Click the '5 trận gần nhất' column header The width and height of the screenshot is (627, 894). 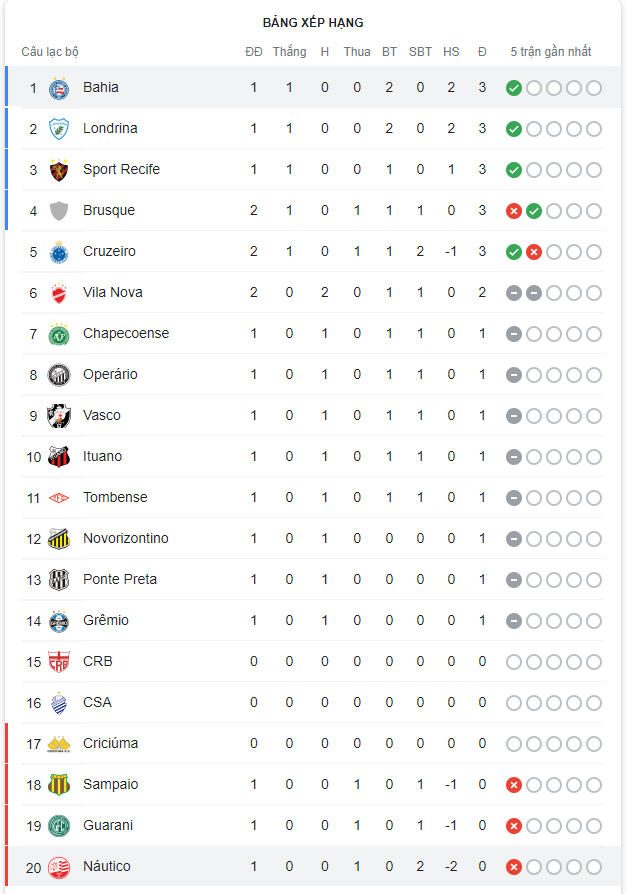tap(551, 52)
